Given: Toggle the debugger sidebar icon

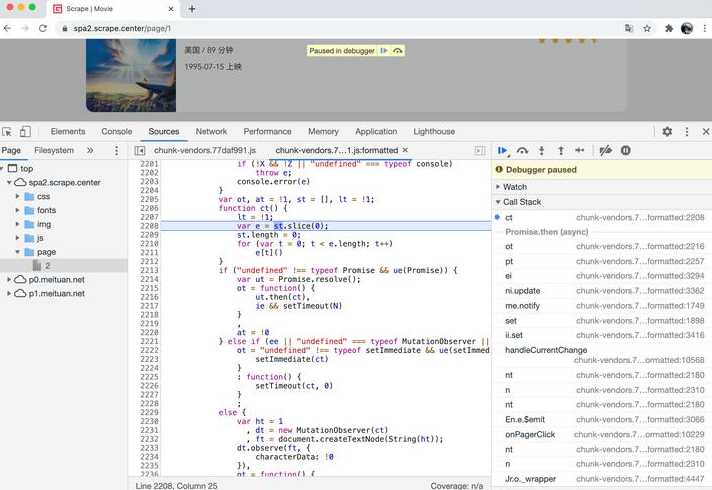Looking at the screenshot, I should coord(480,150).
